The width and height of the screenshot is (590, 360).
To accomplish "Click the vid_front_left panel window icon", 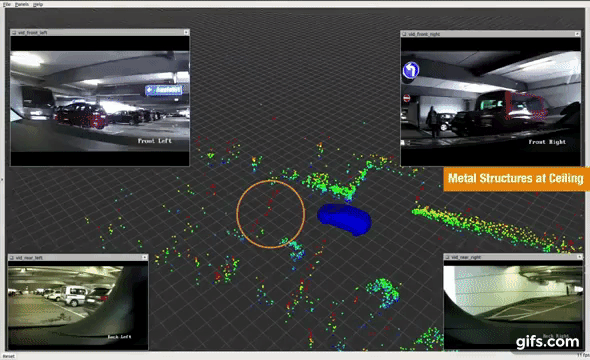I will 14,33.
